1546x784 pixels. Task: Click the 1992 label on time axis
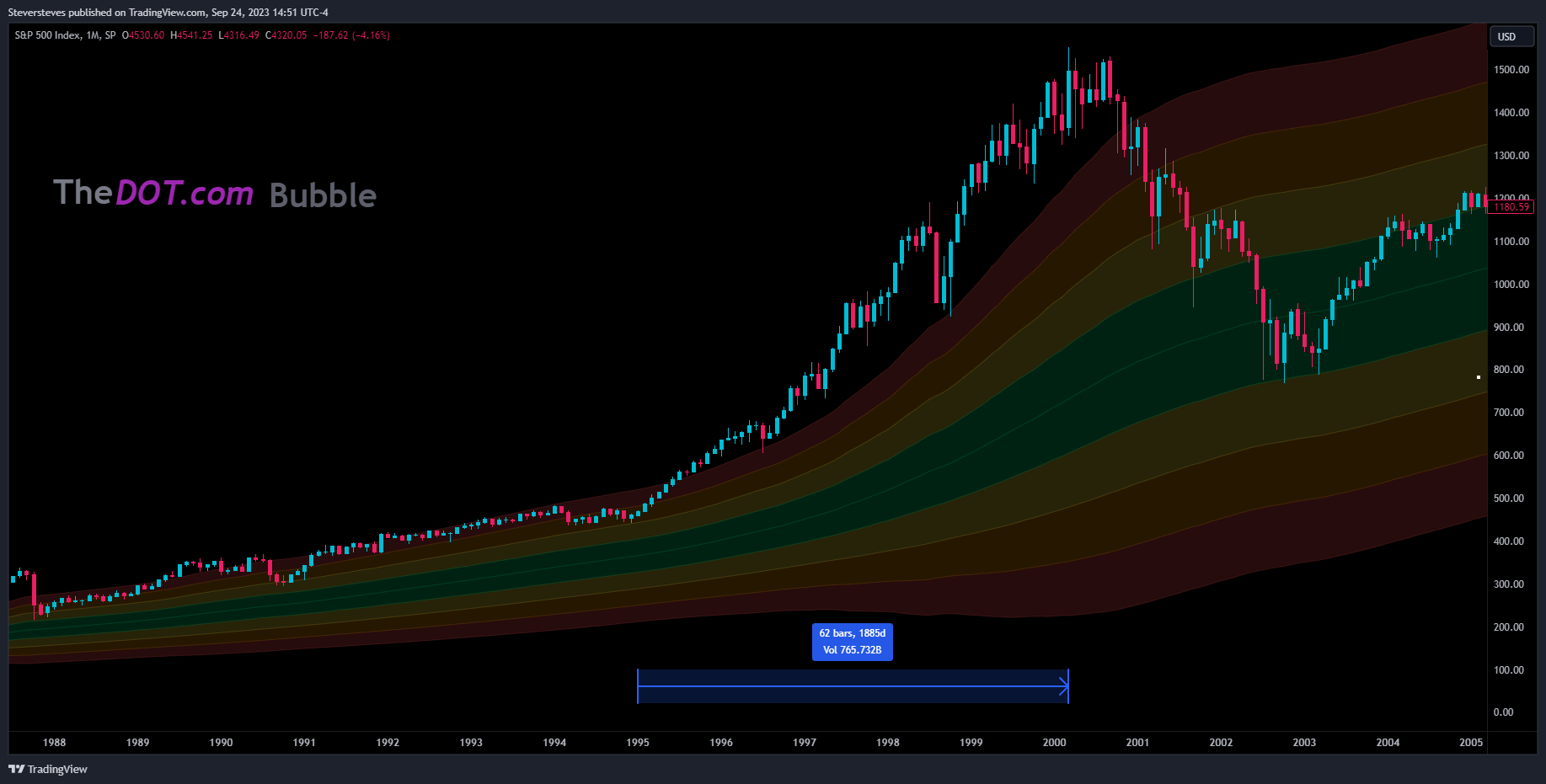(x=388, y=743)
